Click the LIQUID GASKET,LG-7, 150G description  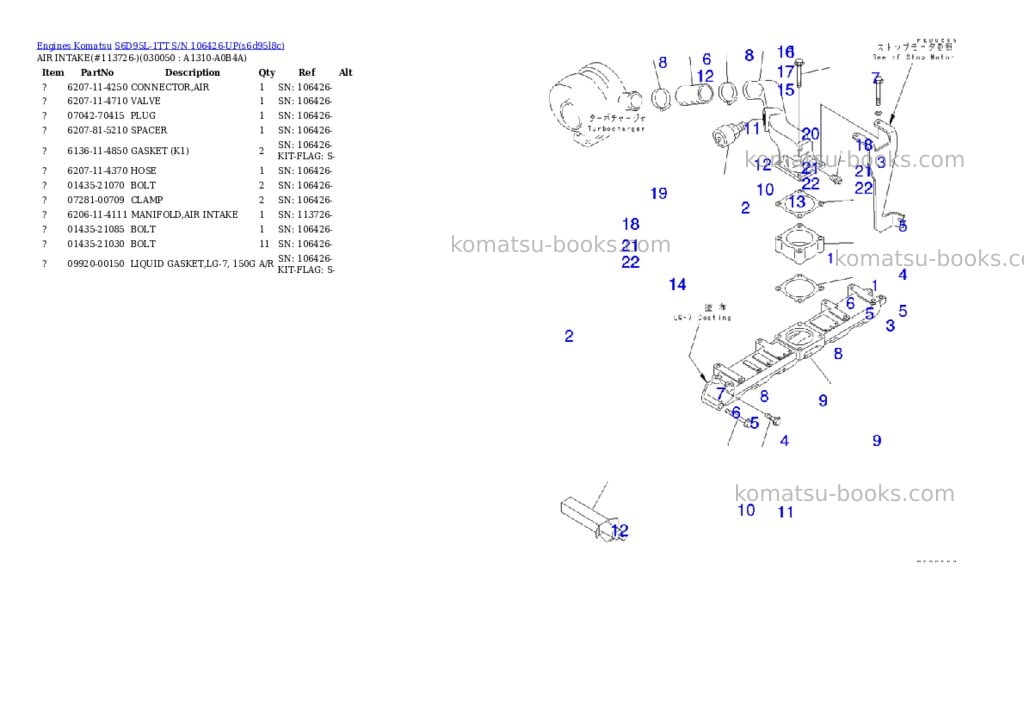[193, 264]
